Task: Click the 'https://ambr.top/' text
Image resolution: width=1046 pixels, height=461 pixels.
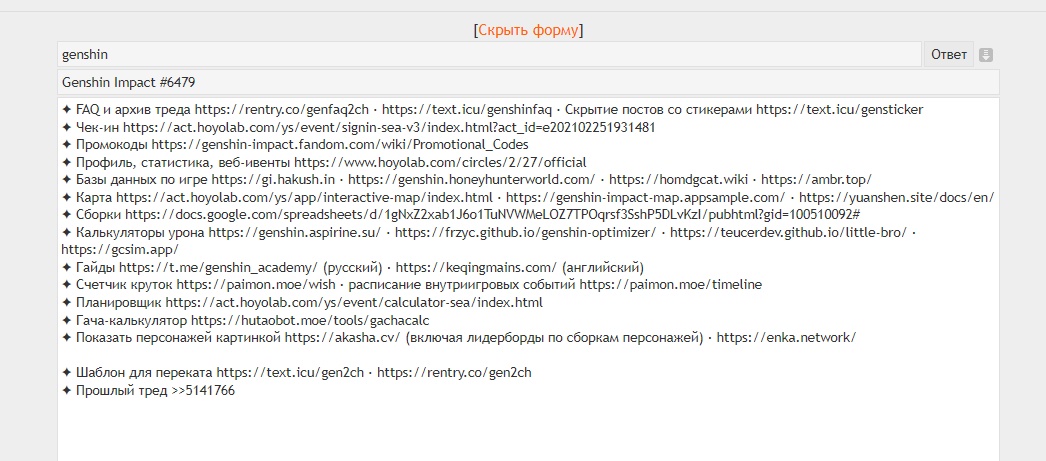Action: tap(817, 179)
